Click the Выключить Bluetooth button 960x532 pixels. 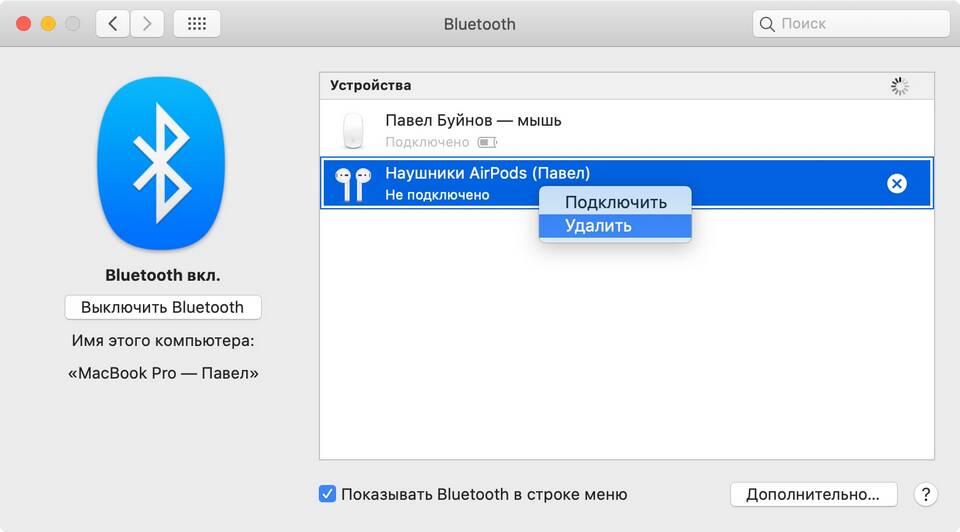click(x=163, y=307)
